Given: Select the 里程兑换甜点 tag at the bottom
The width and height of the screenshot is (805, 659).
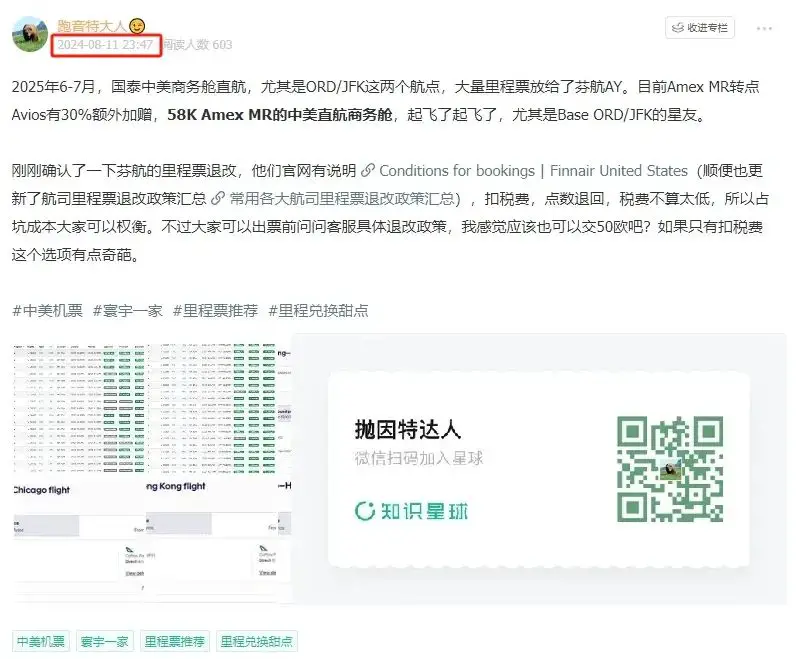Looking at the screenshot, I should pyautogui.click(x=257, y=641).
